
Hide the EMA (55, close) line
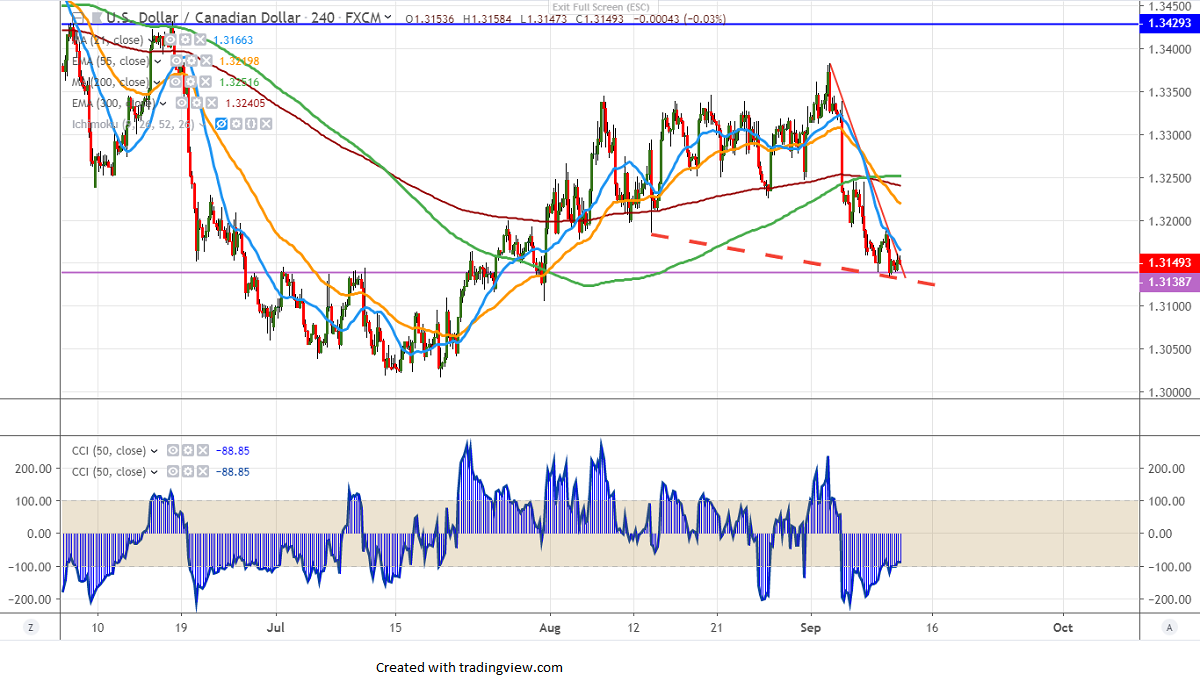[x=176, y=61]
